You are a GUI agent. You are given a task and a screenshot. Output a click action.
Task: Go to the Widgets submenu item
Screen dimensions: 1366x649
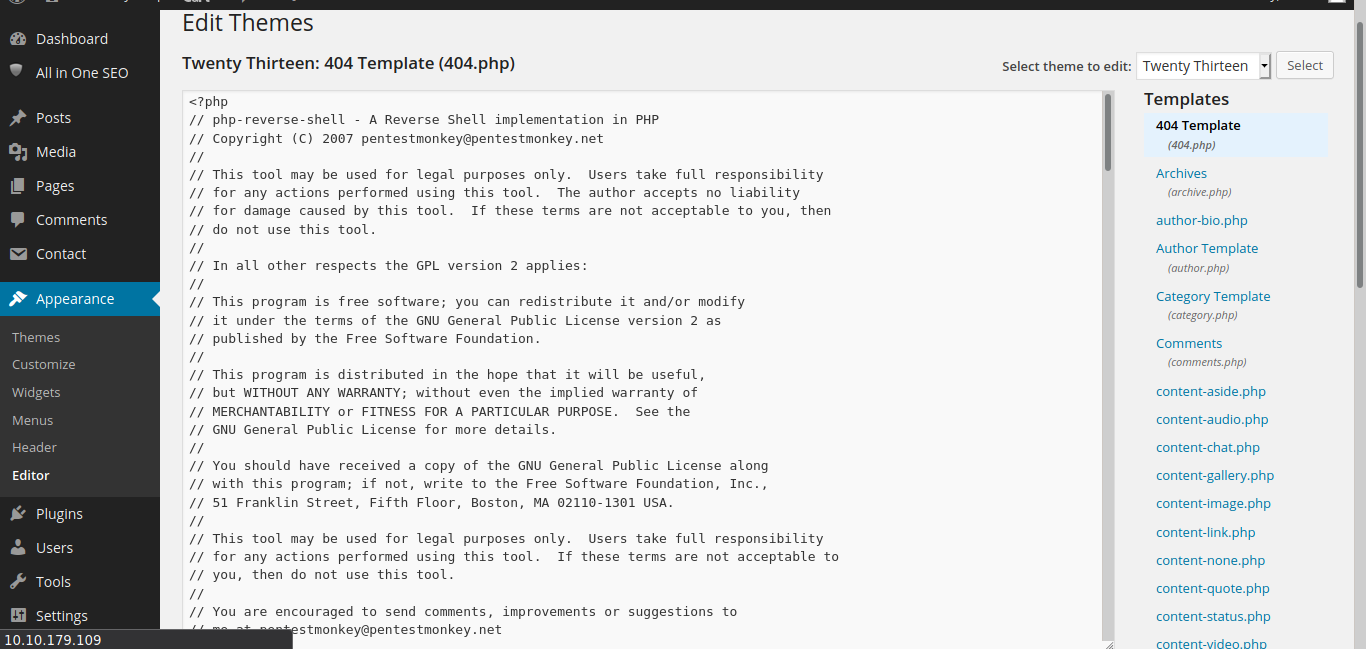tap(36, 393)
